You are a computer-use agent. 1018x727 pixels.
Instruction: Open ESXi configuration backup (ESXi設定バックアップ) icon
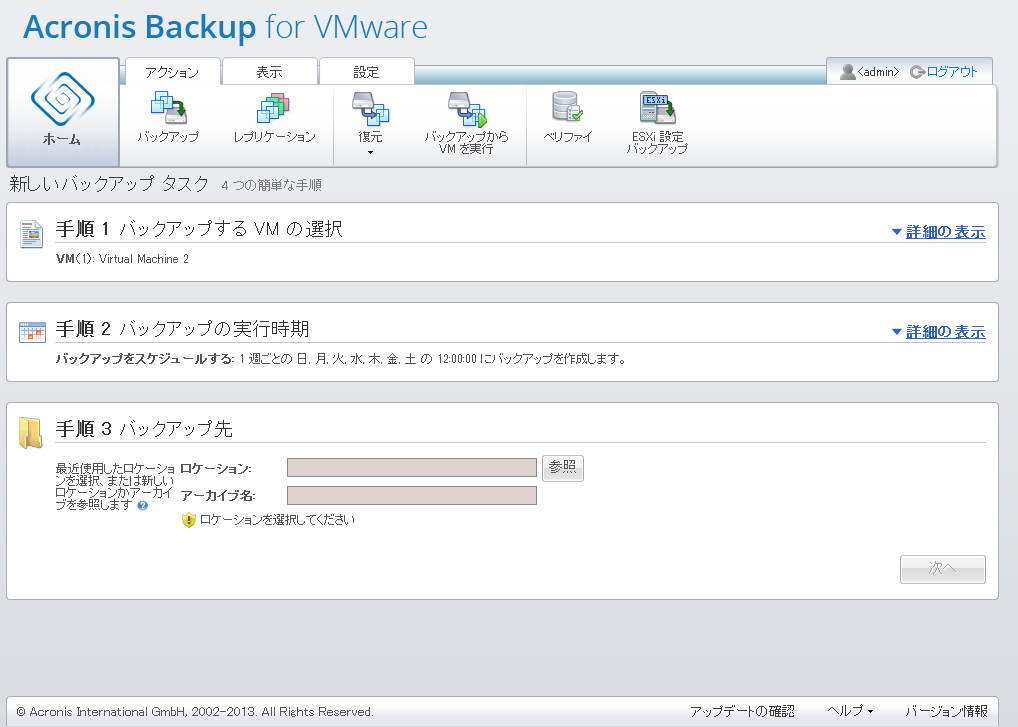point(657,108)
